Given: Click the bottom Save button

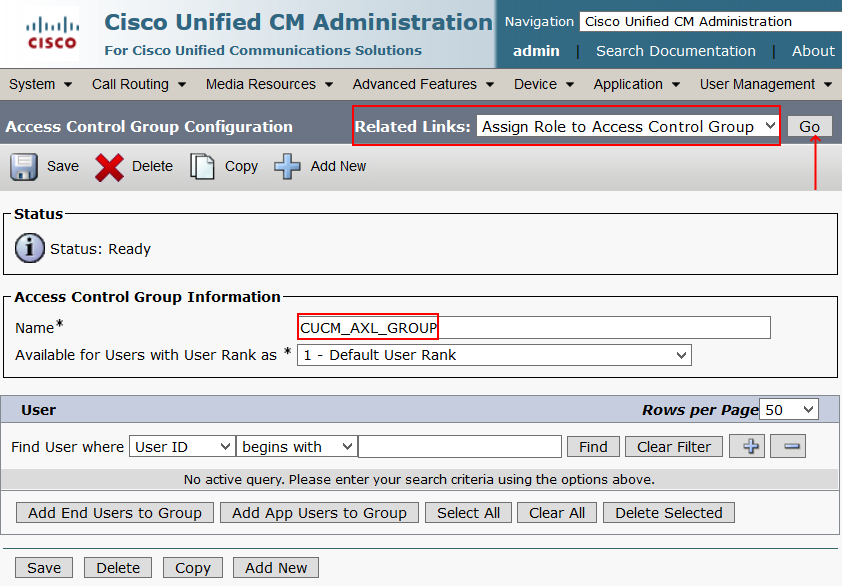Looking at the screenshot, I should tap(44, 567).
